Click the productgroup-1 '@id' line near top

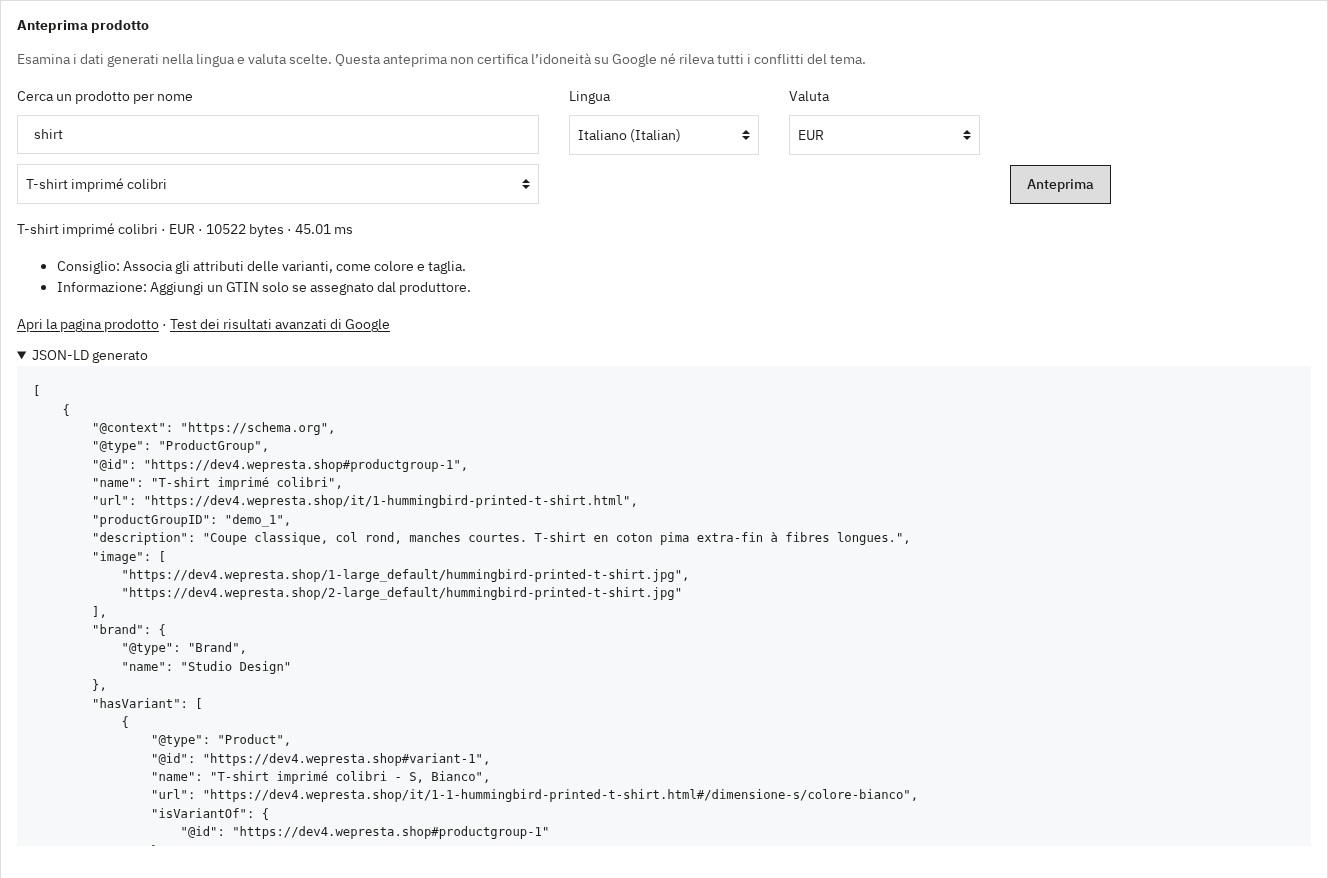click(x=280, y=465)
